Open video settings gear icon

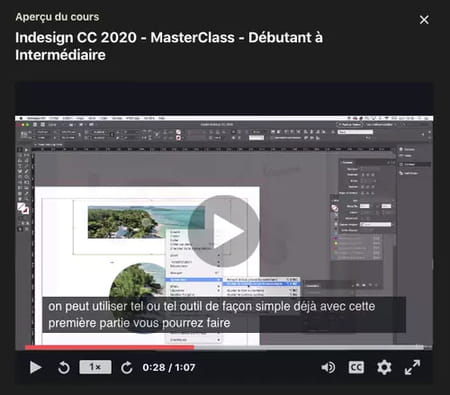(384, 367)
